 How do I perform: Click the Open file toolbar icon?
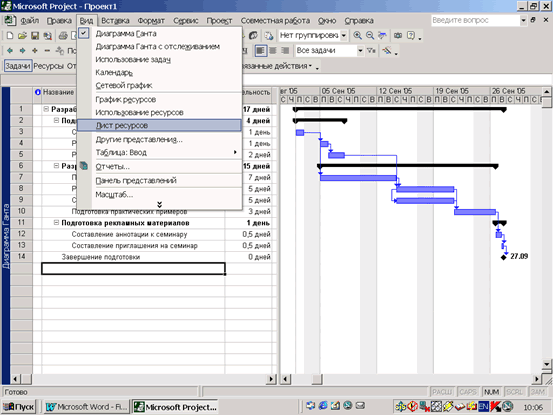click(22, 36)
